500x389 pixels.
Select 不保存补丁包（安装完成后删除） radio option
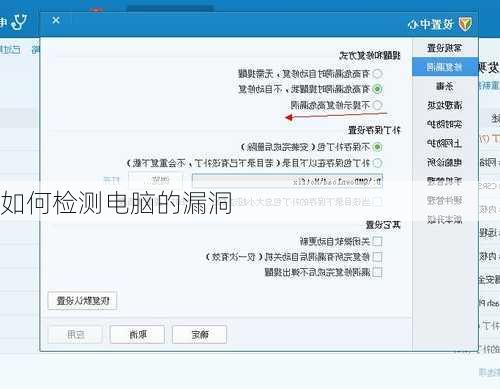pyautogui.click(x=377, y=147)
